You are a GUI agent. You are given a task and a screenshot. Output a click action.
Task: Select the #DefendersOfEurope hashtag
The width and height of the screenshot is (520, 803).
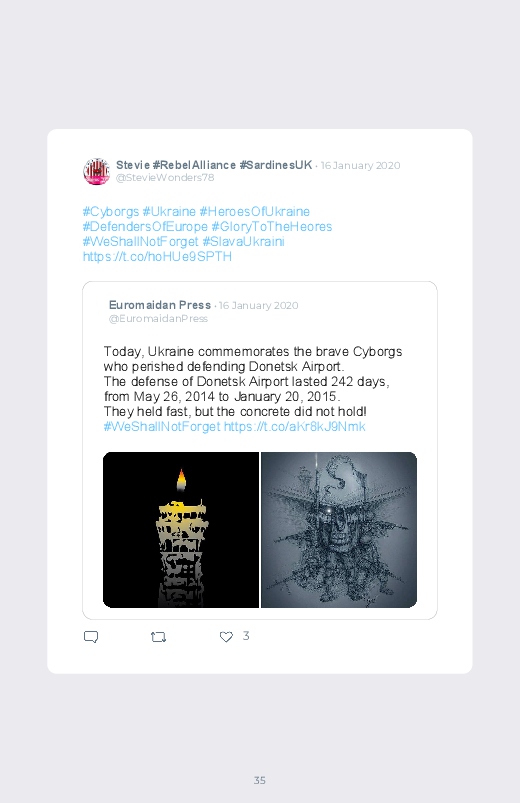click(x=145, y=226)
